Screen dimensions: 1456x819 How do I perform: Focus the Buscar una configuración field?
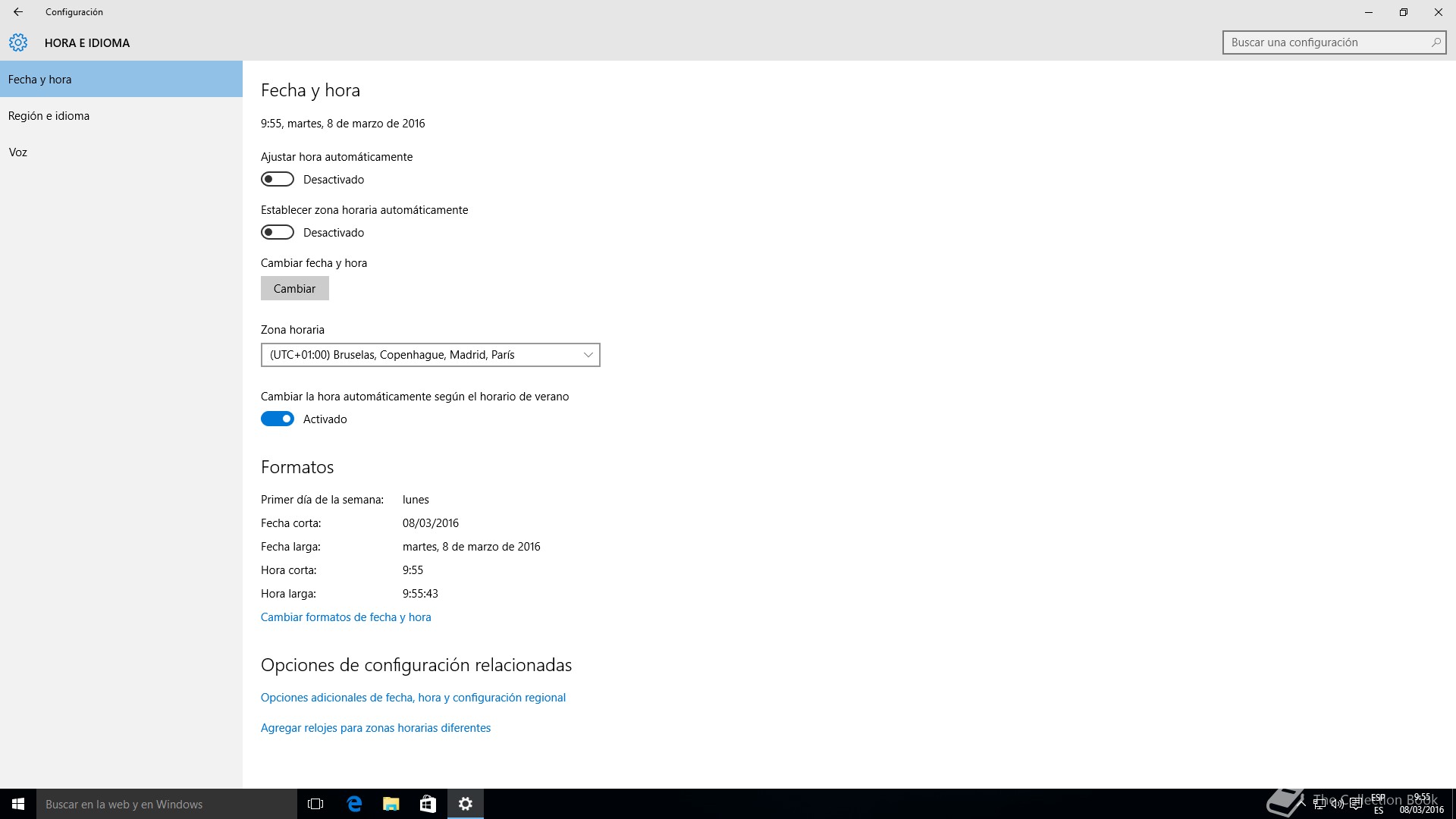click(1334, 42)
